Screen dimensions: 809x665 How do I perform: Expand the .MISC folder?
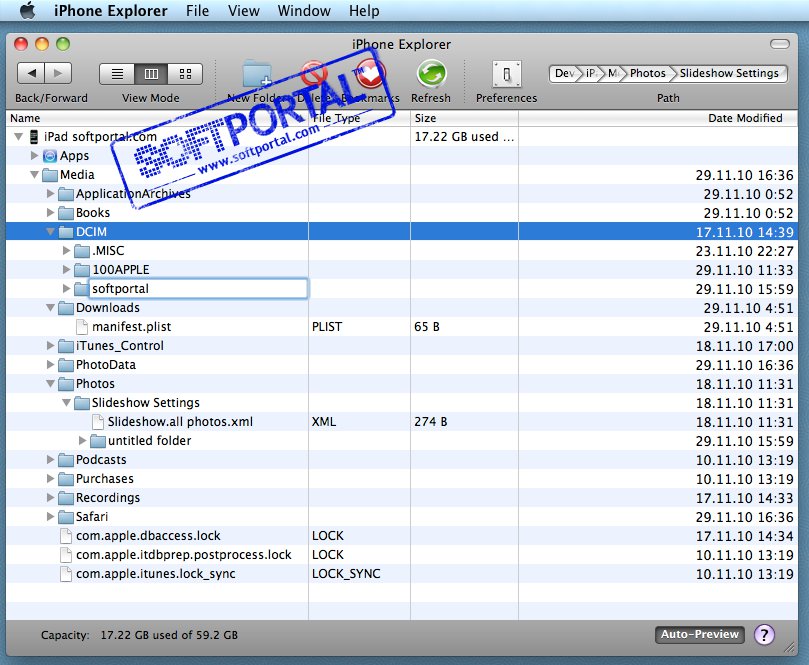pos(66,251)
